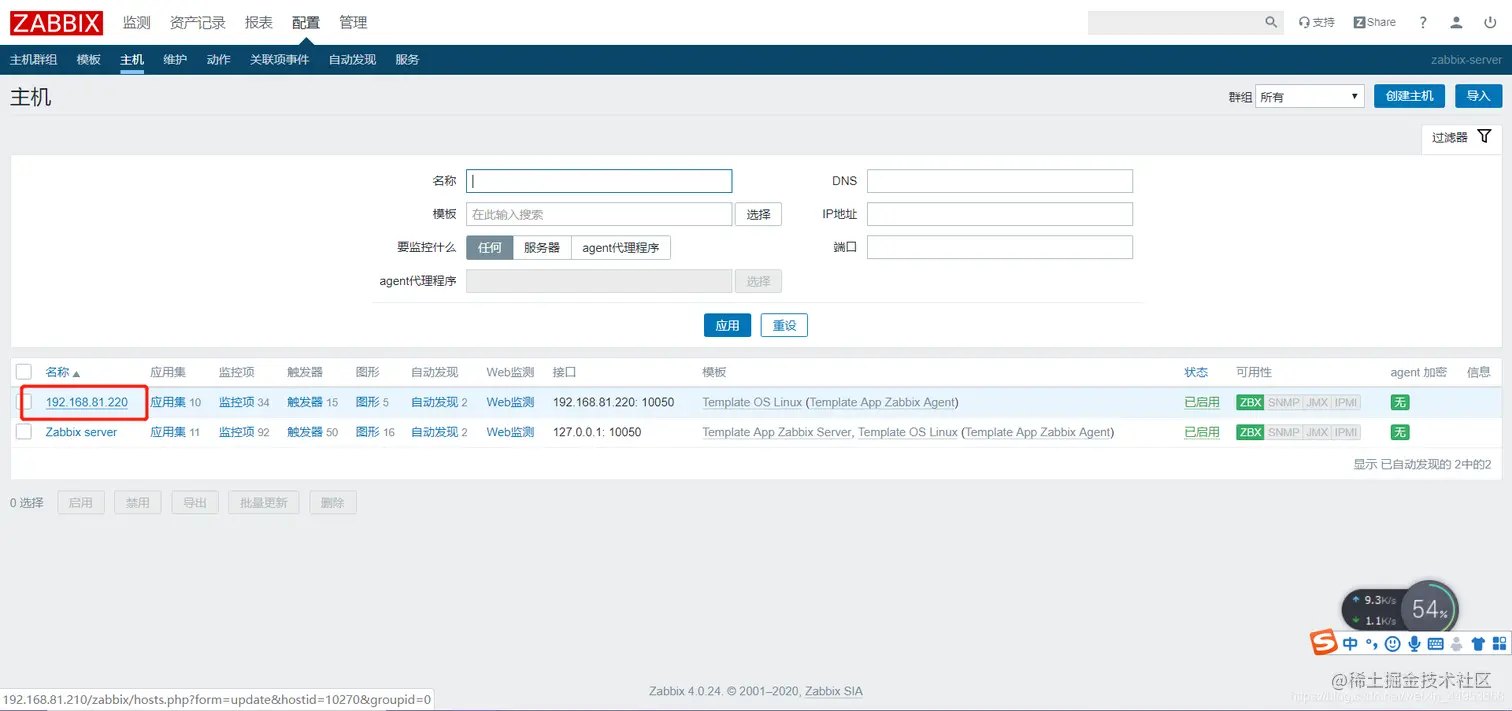Click the search magnifier icon
Image resolution: width=1512 pixels, height=711 pixels.
(x=1271, y=22)
